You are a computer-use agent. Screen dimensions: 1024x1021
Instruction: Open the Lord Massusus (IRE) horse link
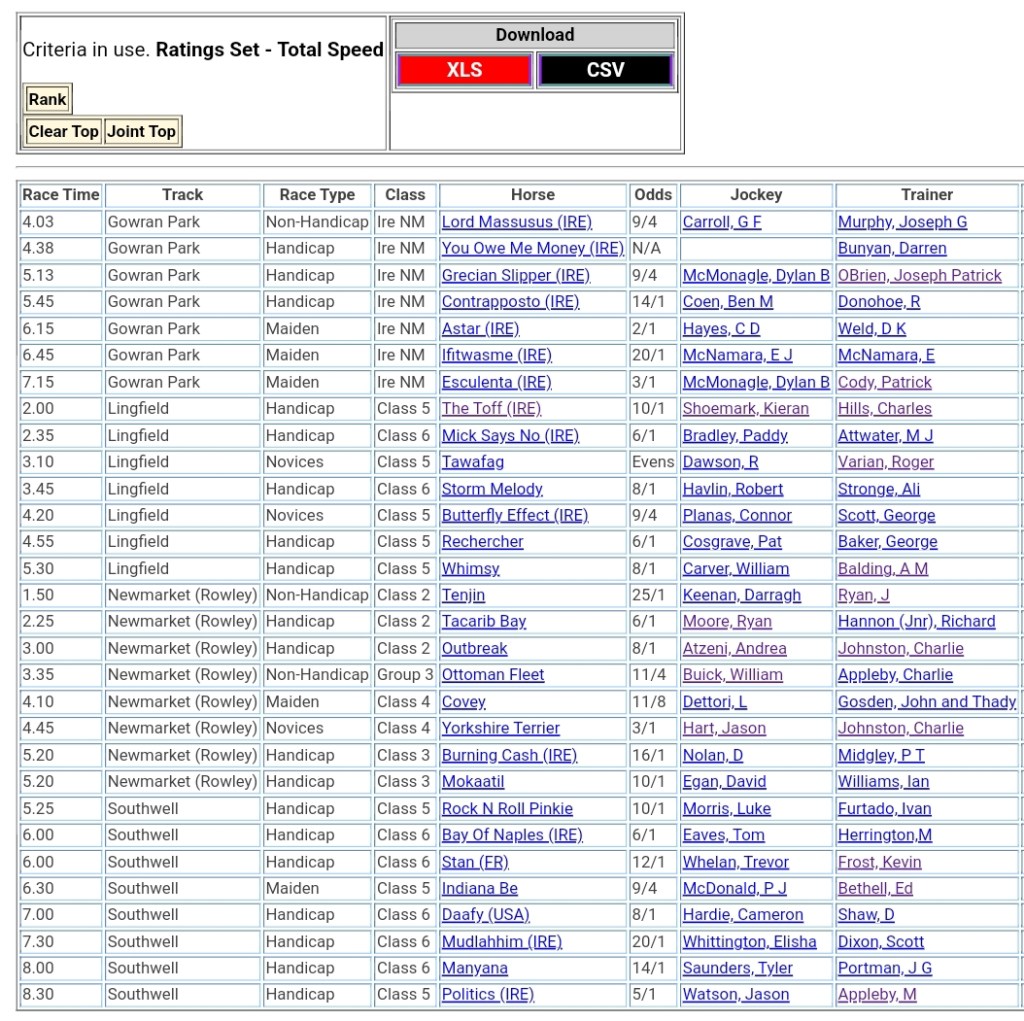coord(516,222)
